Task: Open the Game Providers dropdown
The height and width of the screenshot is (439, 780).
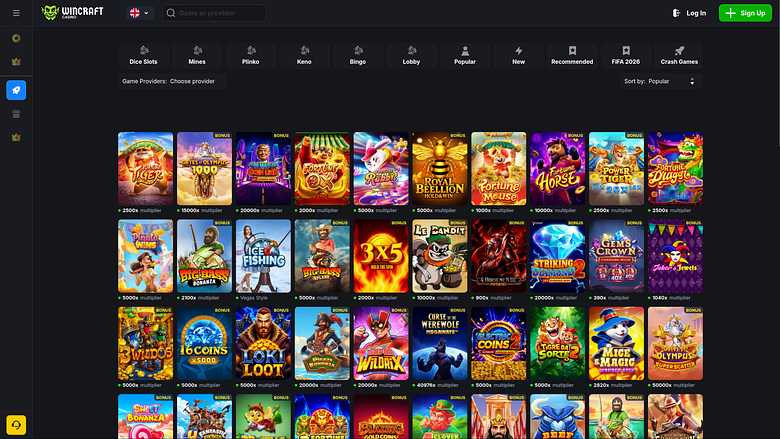Action: 173,81
